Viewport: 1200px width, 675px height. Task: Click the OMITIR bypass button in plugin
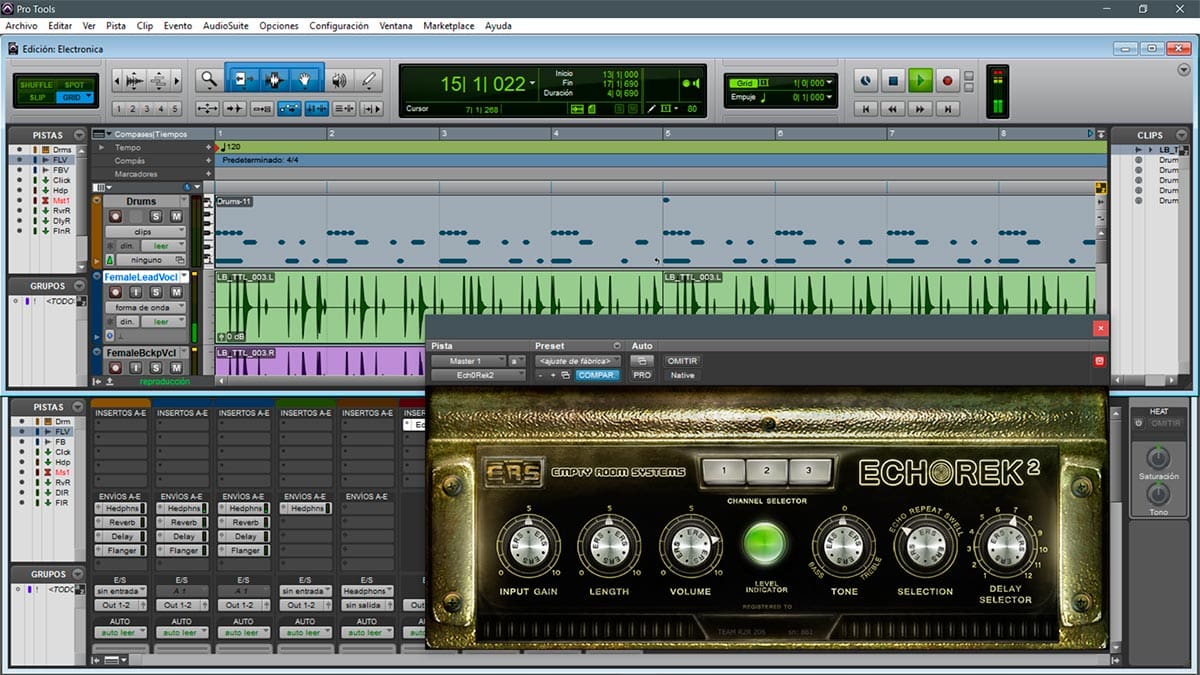coord(682,361)
